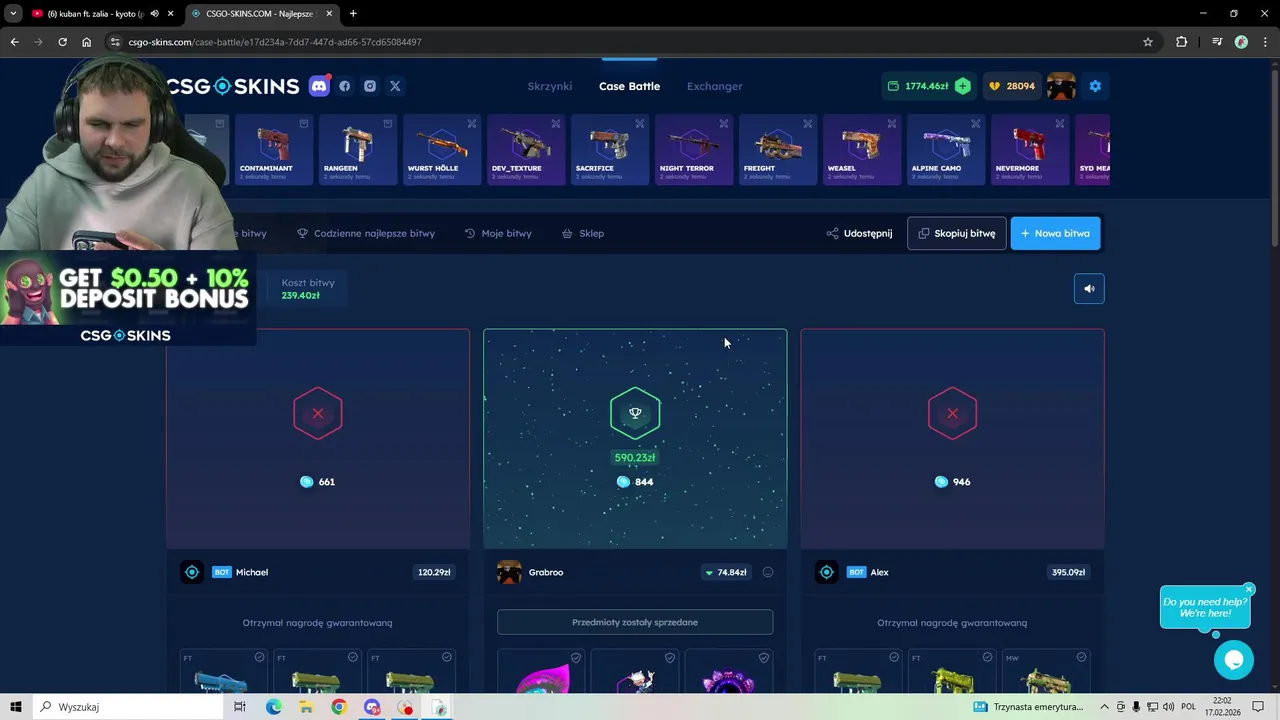The width and height of the screenshot is (1280, 720).
Task: Click green plus to add balance
Action: pyautogui.click(x=962, y=86)
